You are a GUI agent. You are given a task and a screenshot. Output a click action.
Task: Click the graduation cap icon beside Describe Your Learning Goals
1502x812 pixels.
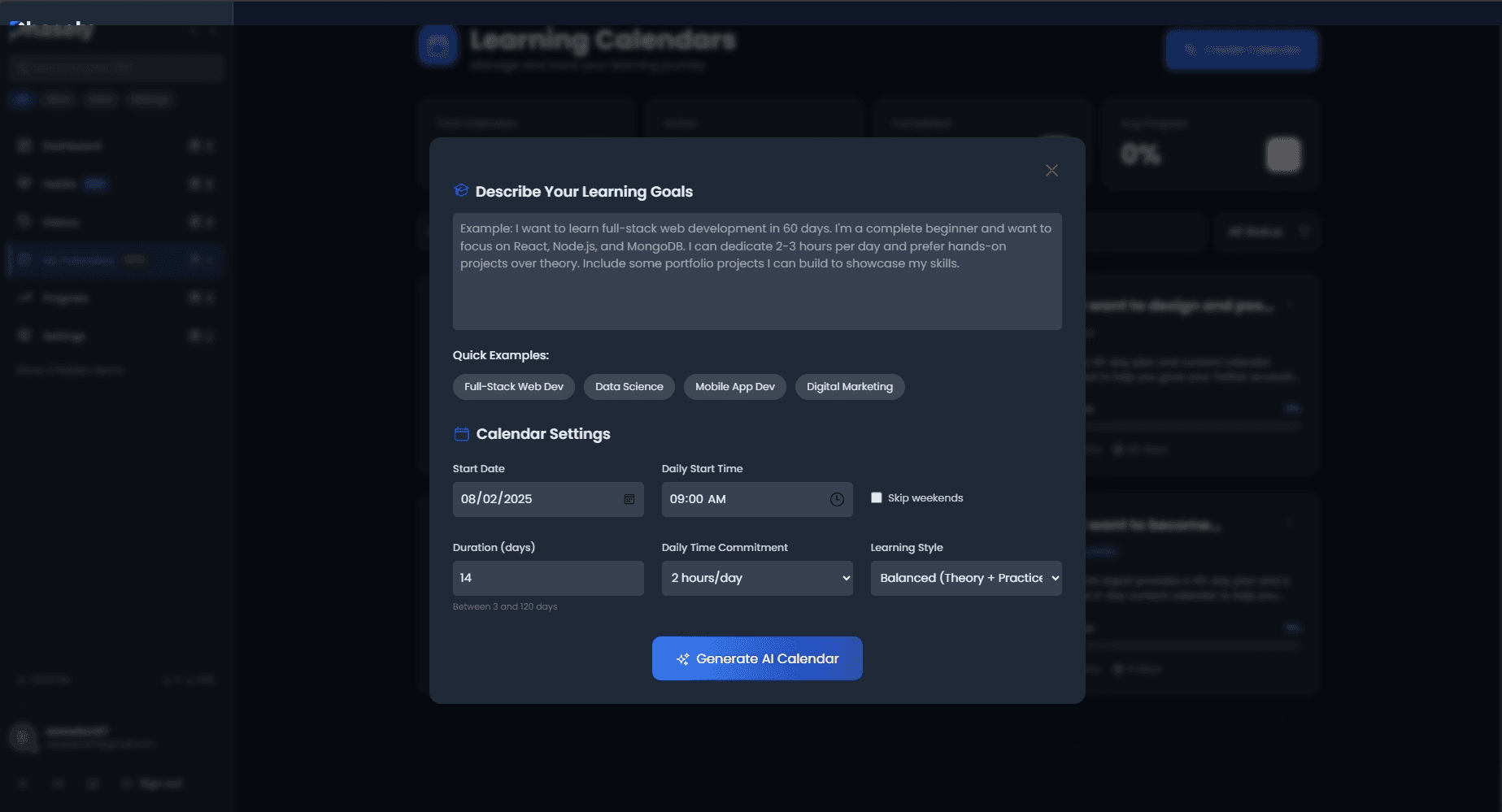[460, 190]
